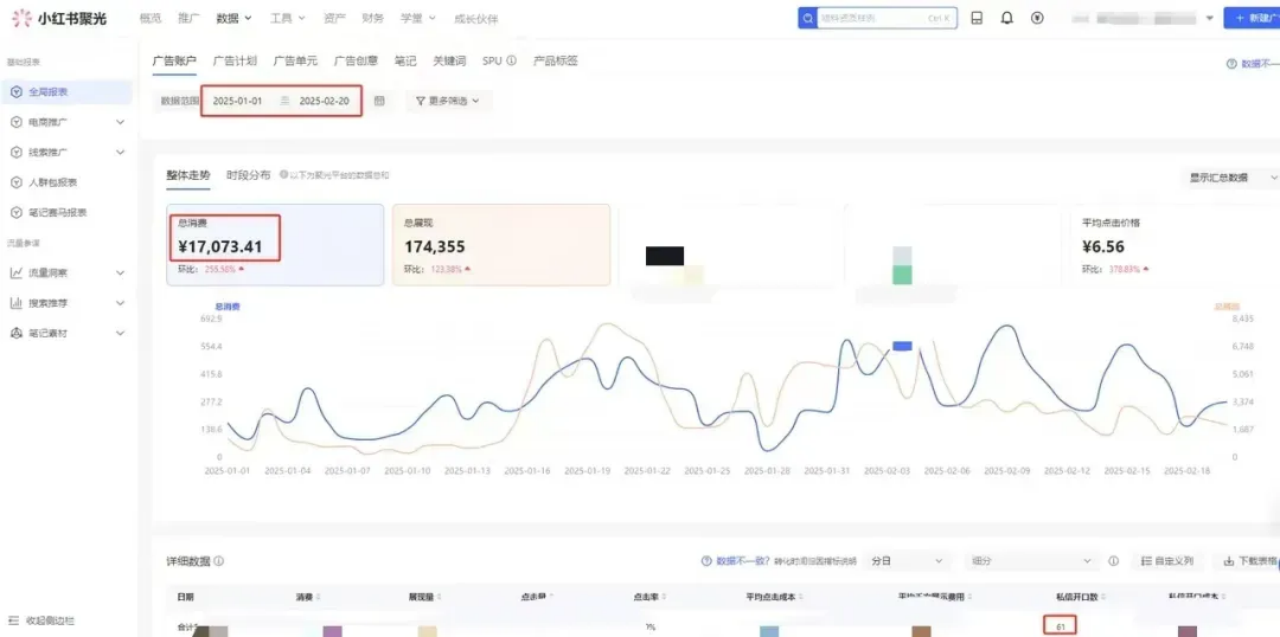Click the start date 2025-01-01 field

click(238, 101)
